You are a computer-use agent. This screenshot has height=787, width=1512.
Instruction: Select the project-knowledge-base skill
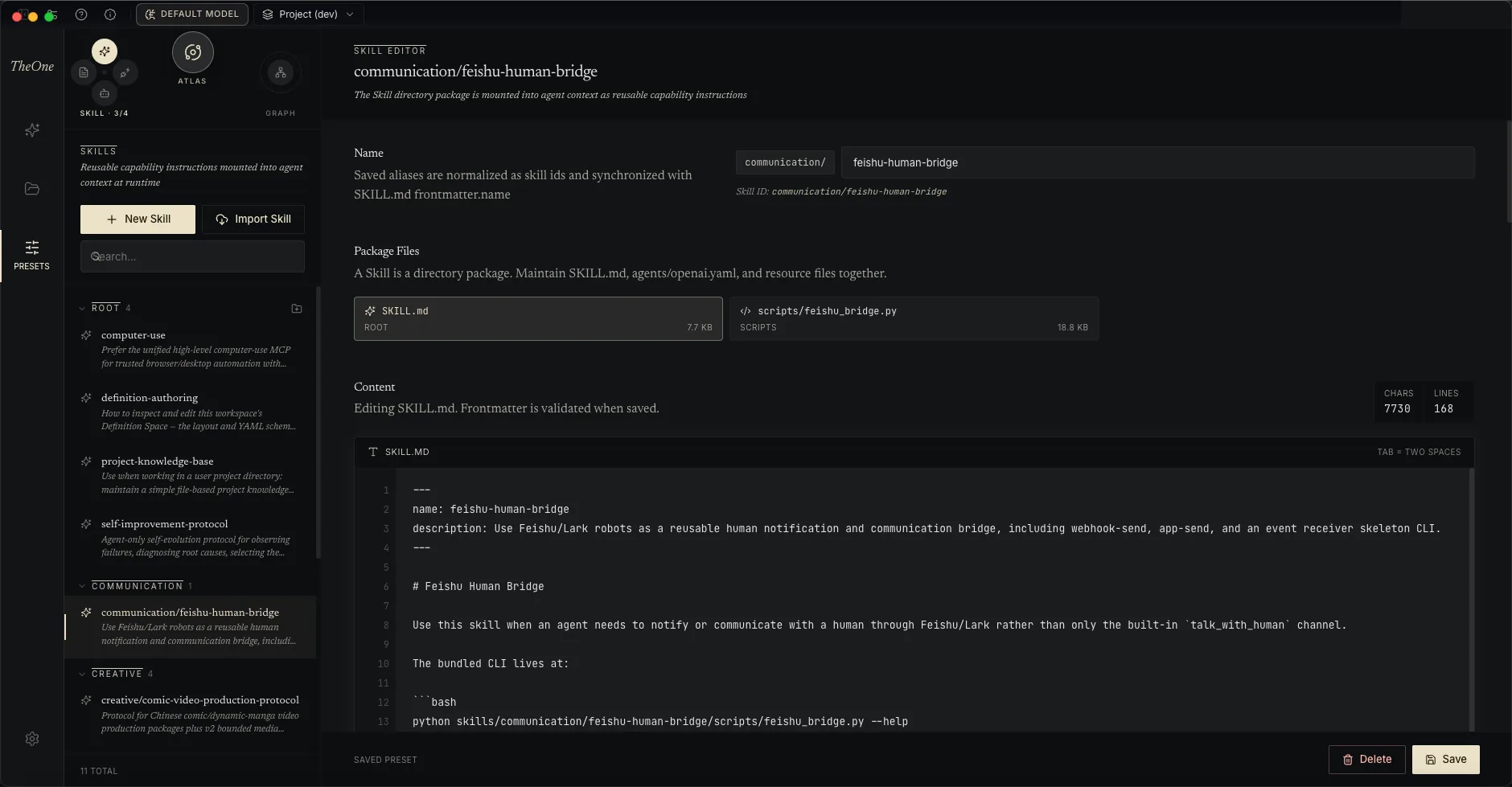point(191,475)
